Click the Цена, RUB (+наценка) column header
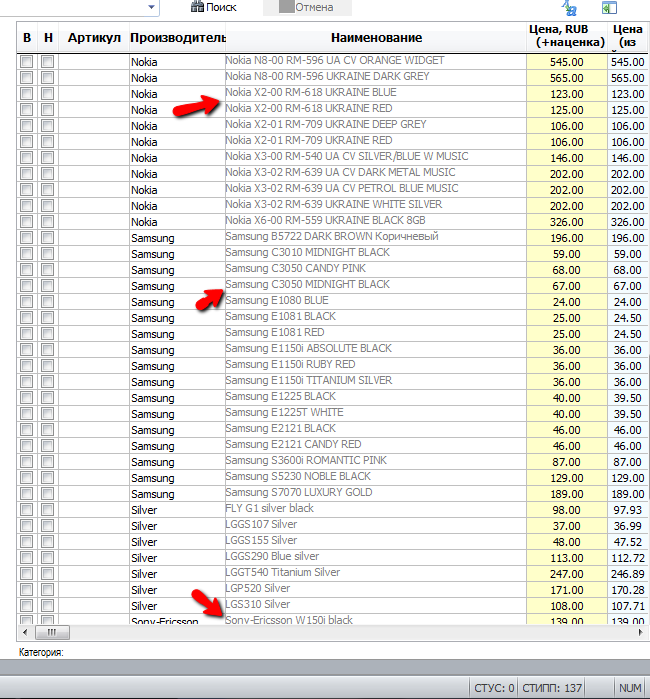Viewport: 650px width, 699px height. pyautogui.click(x=567, y=37)
